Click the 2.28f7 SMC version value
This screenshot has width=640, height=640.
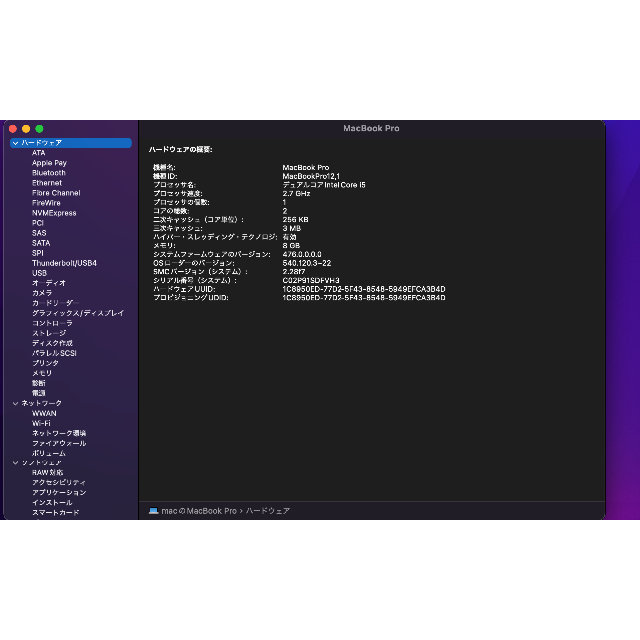(x=294, y=272)
